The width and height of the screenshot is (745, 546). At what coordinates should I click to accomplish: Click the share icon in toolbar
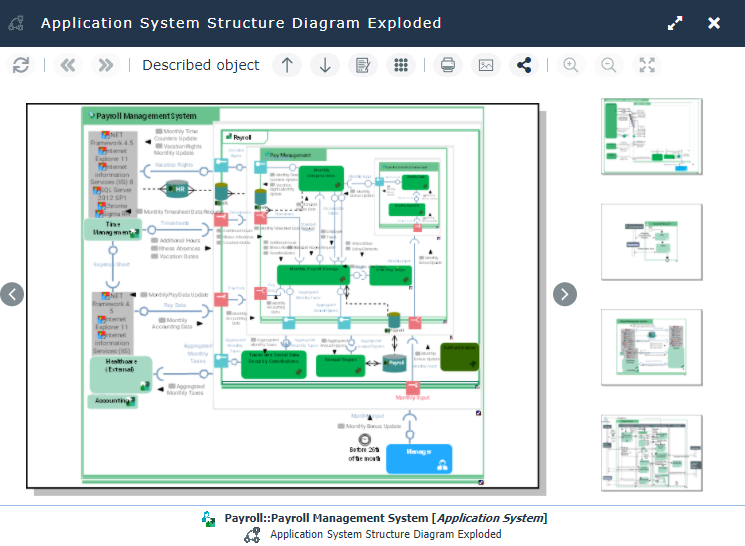(523, 65)
